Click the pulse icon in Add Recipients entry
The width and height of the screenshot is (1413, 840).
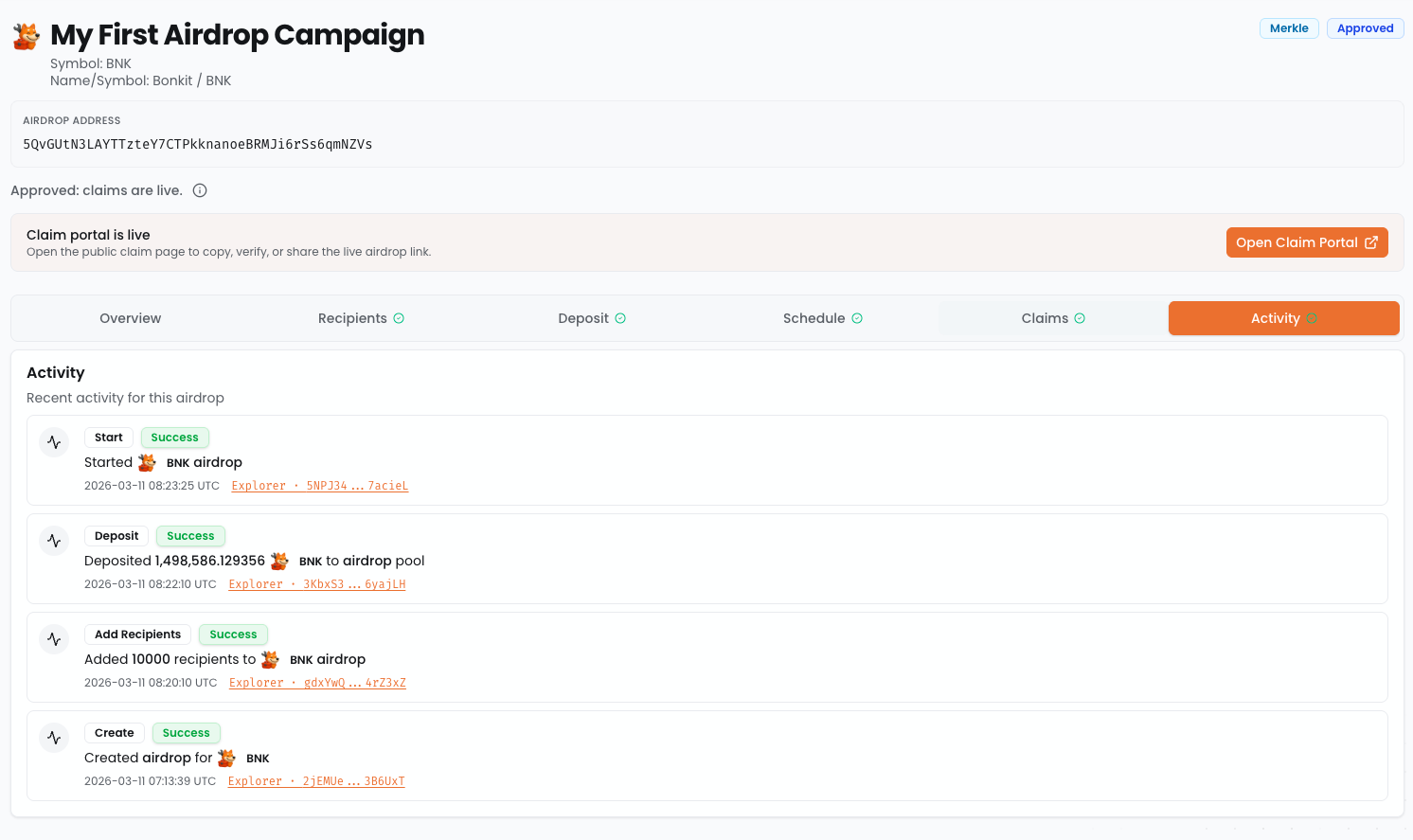click(x=54, y=639)
